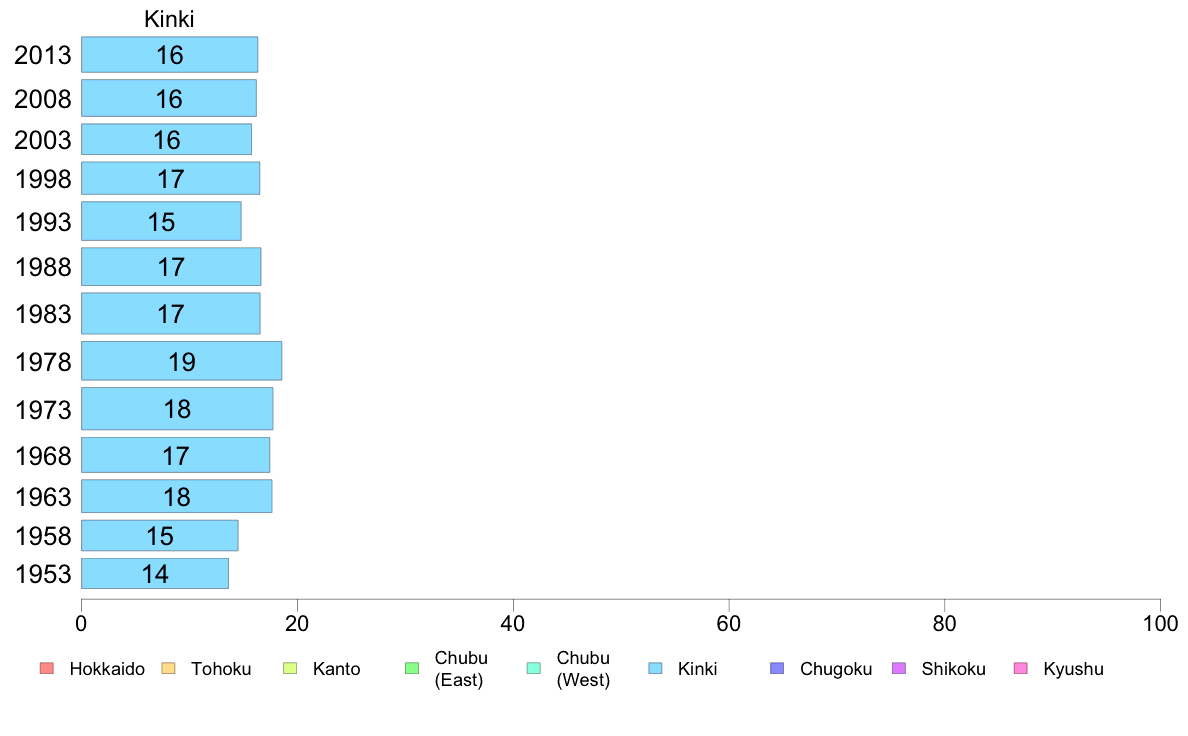
Task: Click the Tohoku orange legend swatch
Action: pos(168,669)
